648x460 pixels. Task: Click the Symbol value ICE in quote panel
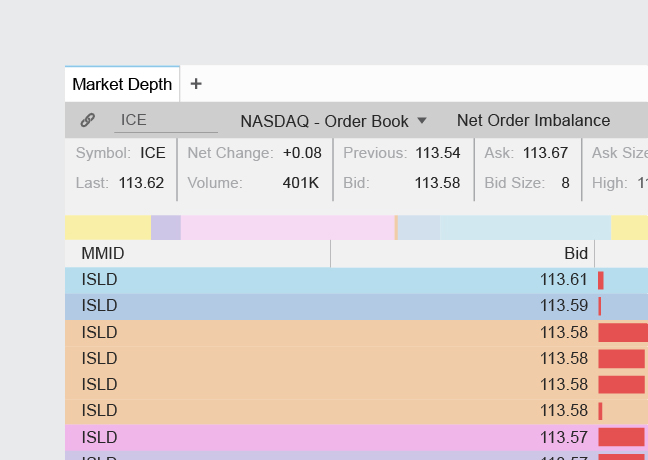tap(152, 153)
